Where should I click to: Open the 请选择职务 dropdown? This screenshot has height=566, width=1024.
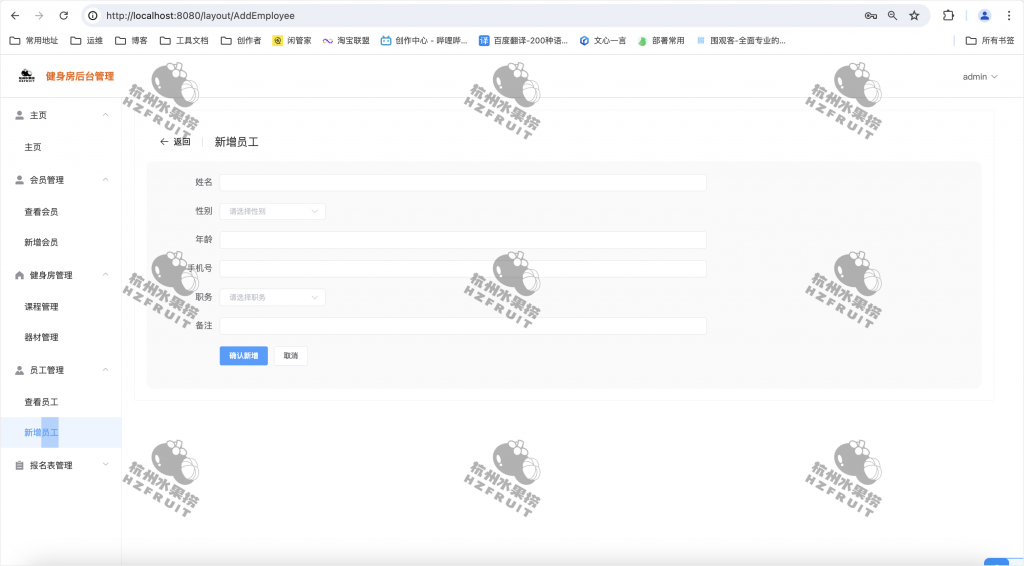pyautogui.click(x=272, y=298)
